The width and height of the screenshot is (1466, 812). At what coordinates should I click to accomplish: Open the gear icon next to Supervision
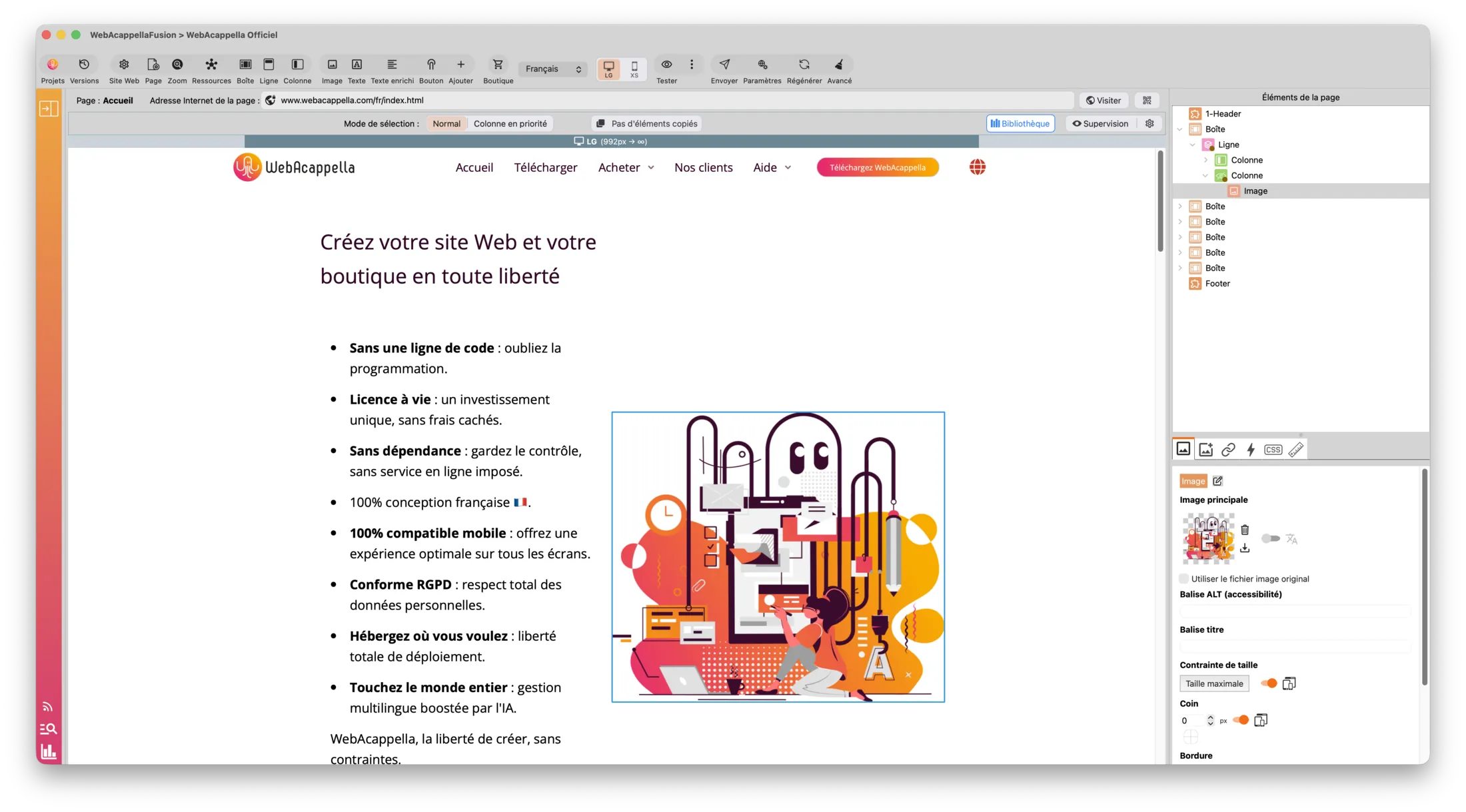[x=1149, y=124]
